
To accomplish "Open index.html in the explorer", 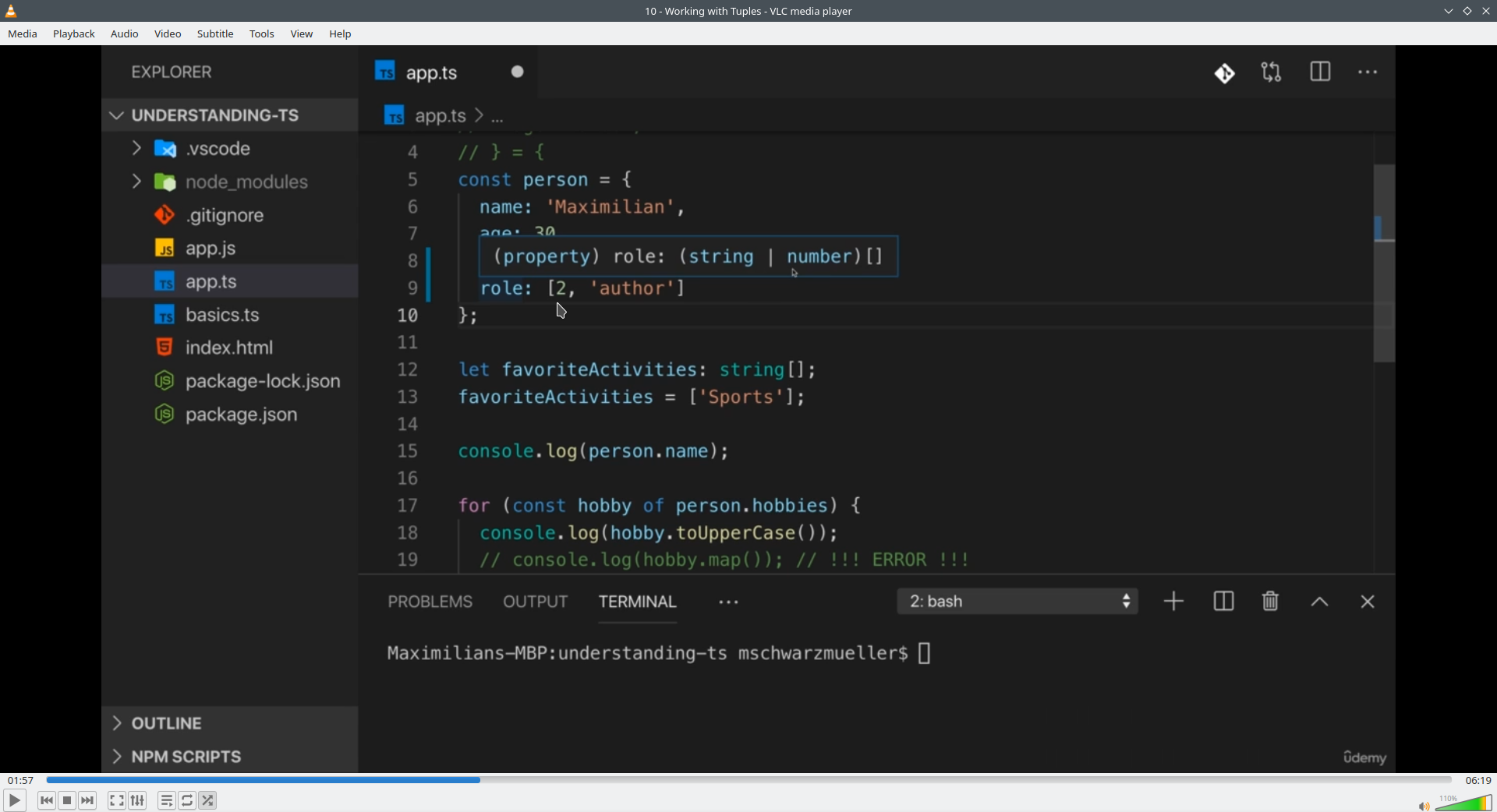I will [x=230, y=348].
